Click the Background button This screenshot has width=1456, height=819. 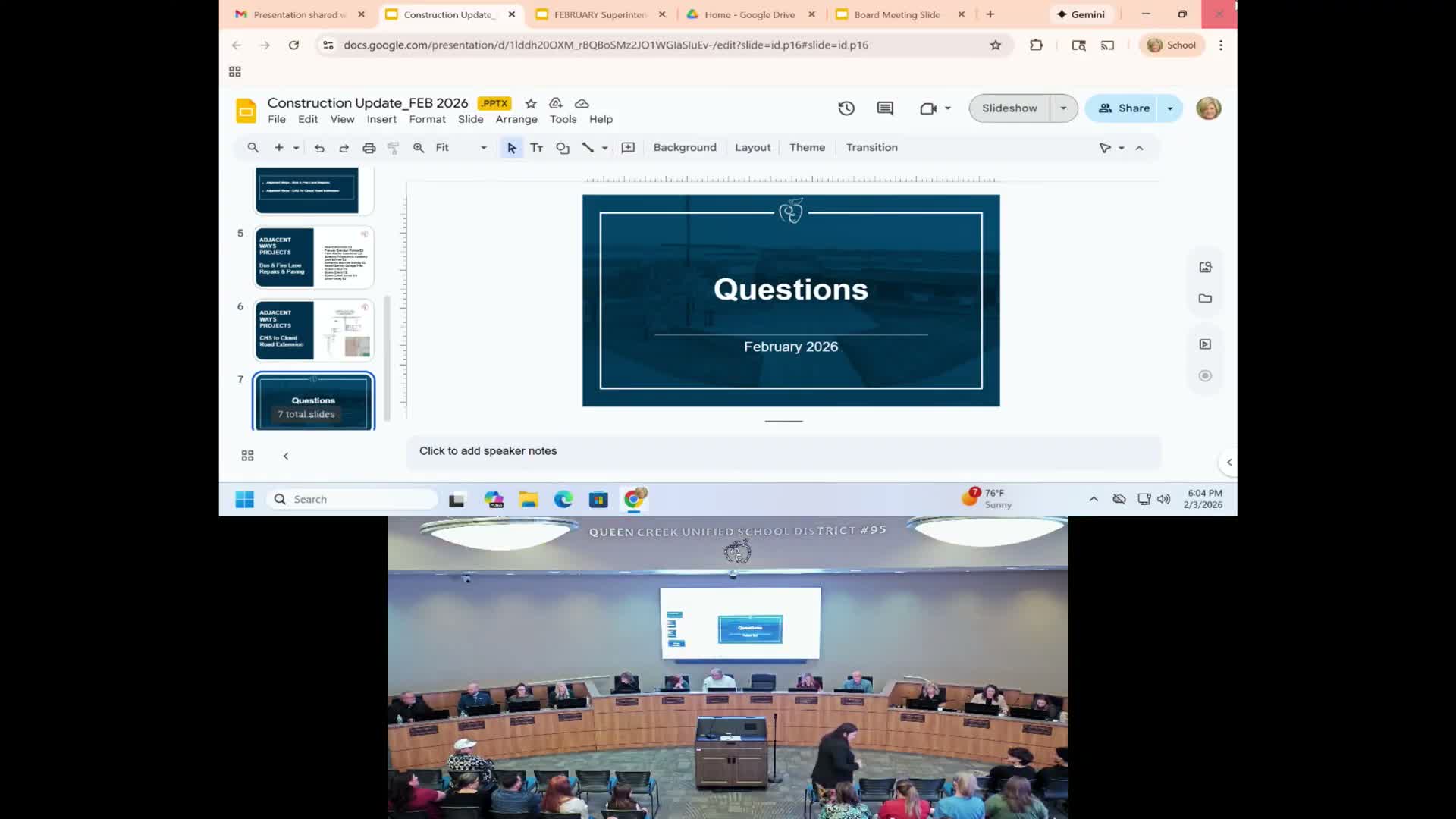tap(684, 148)
